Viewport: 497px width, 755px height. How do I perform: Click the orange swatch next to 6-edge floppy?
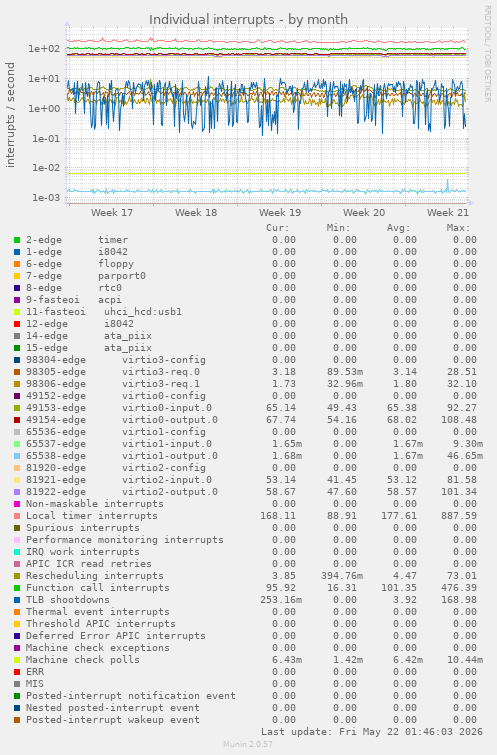(17, 264)
